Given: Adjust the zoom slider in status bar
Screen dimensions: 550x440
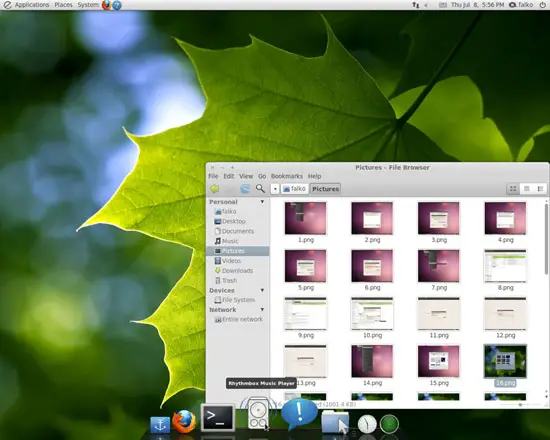Looking at the screenshot, I should [x=520, y=405].
